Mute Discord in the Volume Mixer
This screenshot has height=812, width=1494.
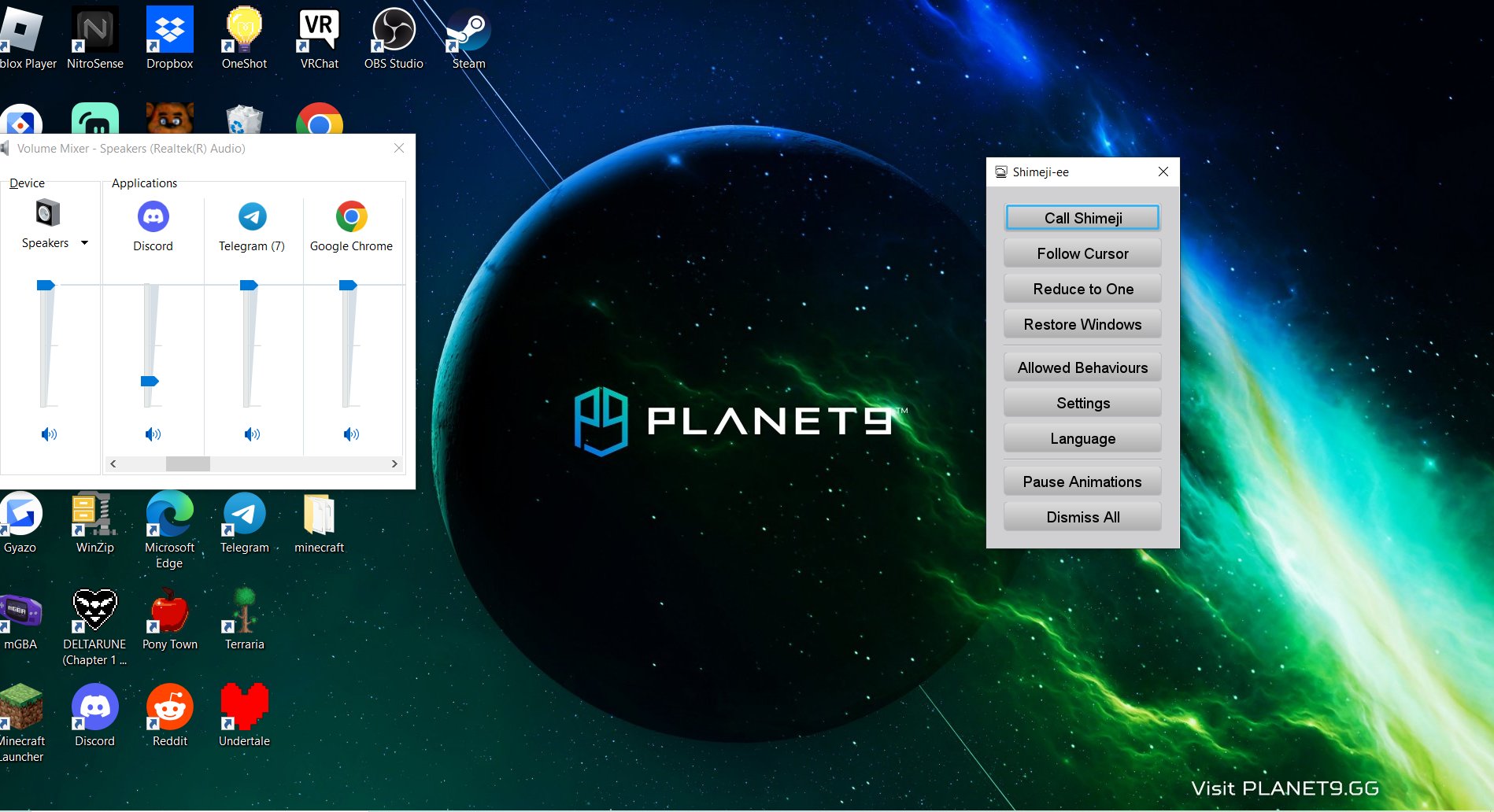pos(153,434)
